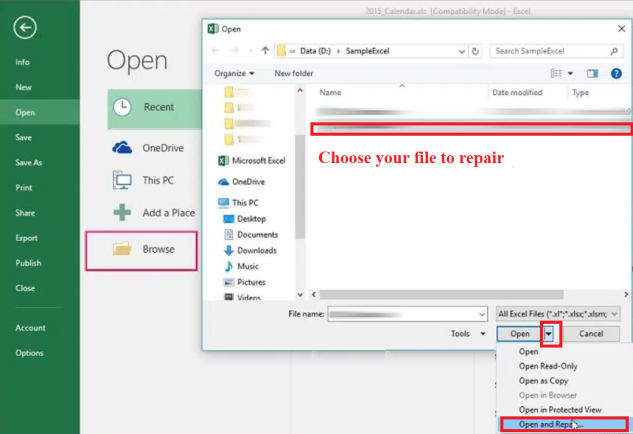This screenshot has width=633, height=434.
Task: Select Documents in the navigation tree
Action: coord(251,235)
